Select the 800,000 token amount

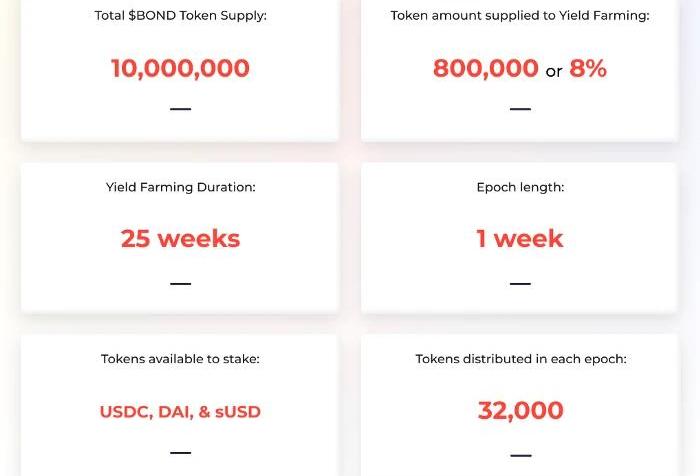(486, 68)
